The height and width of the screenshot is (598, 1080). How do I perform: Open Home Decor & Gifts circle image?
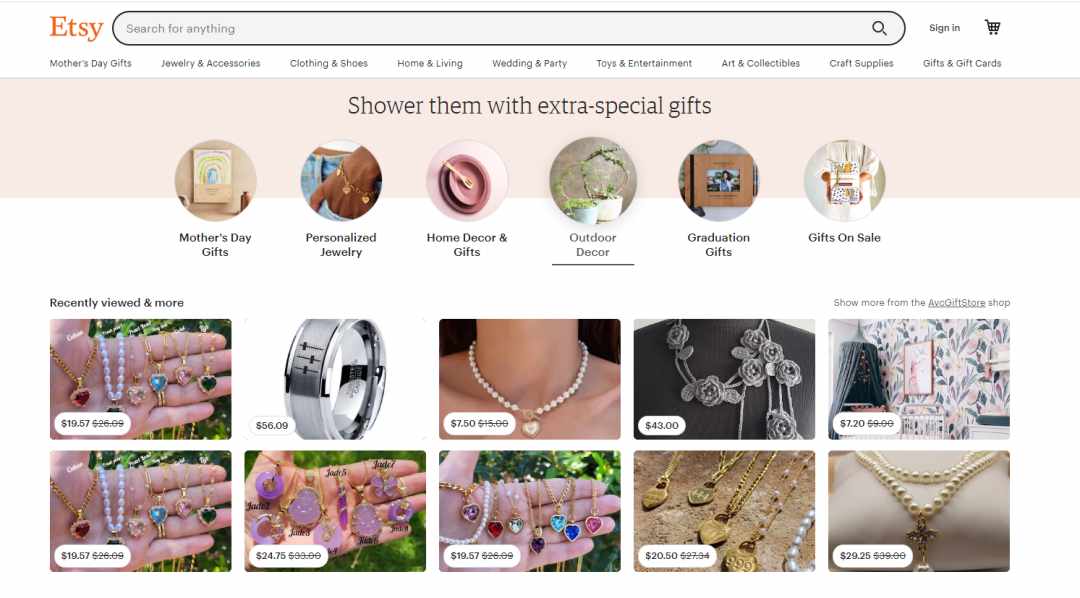click(x=467, y=181)
